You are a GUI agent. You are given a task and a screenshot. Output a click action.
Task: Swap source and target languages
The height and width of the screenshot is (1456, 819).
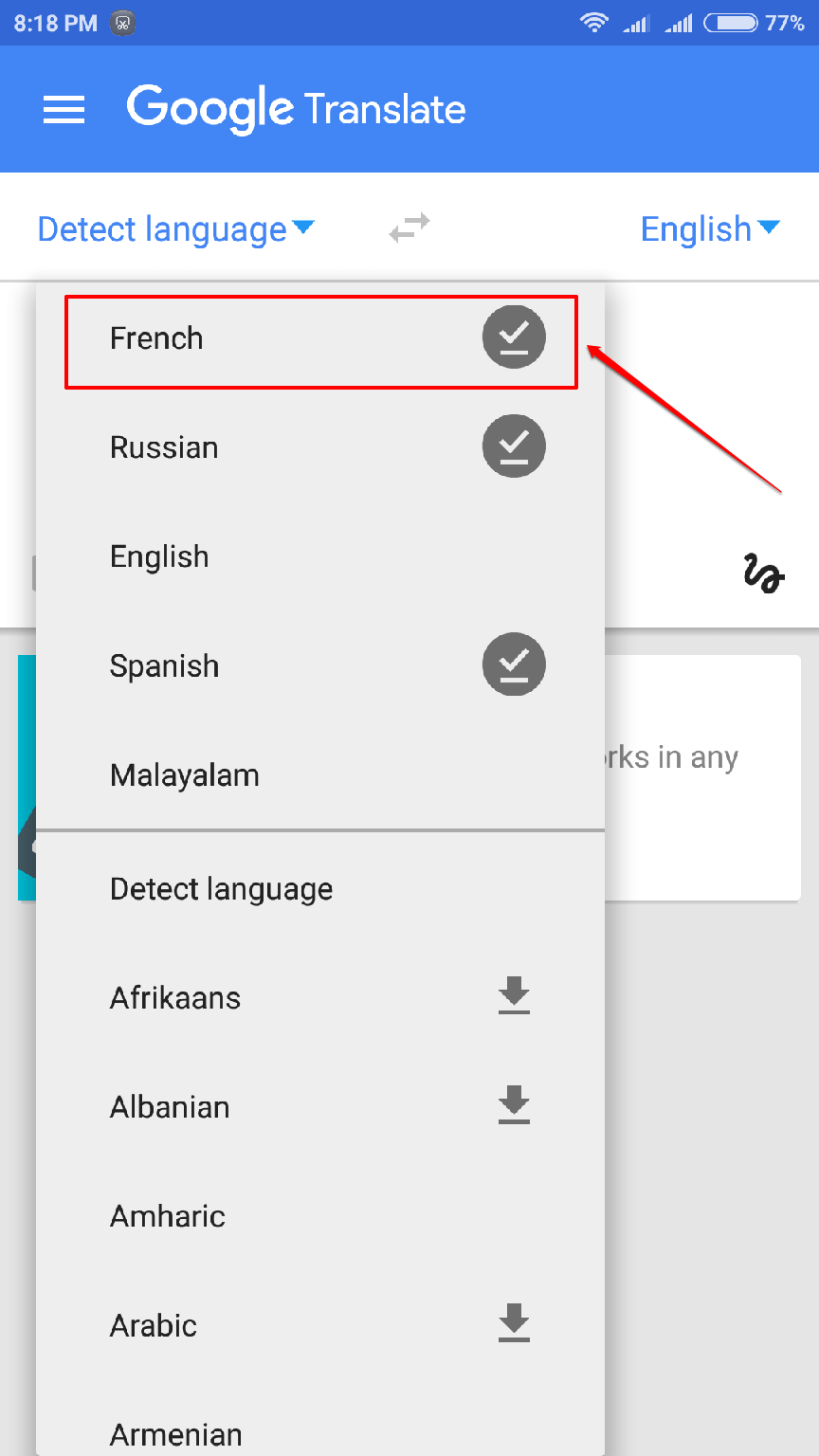(409, 228)
